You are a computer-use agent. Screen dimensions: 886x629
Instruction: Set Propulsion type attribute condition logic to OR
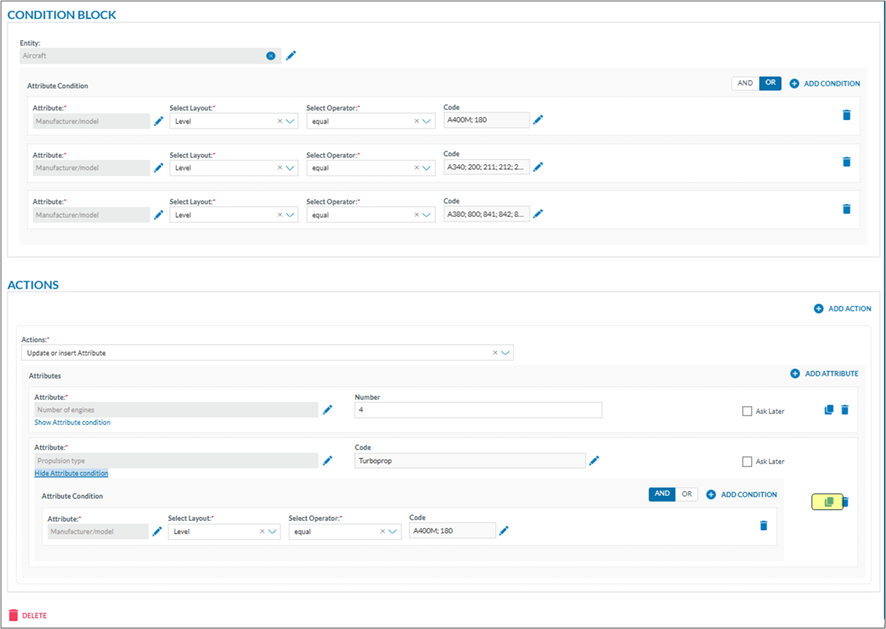click(x=687, y=494)
